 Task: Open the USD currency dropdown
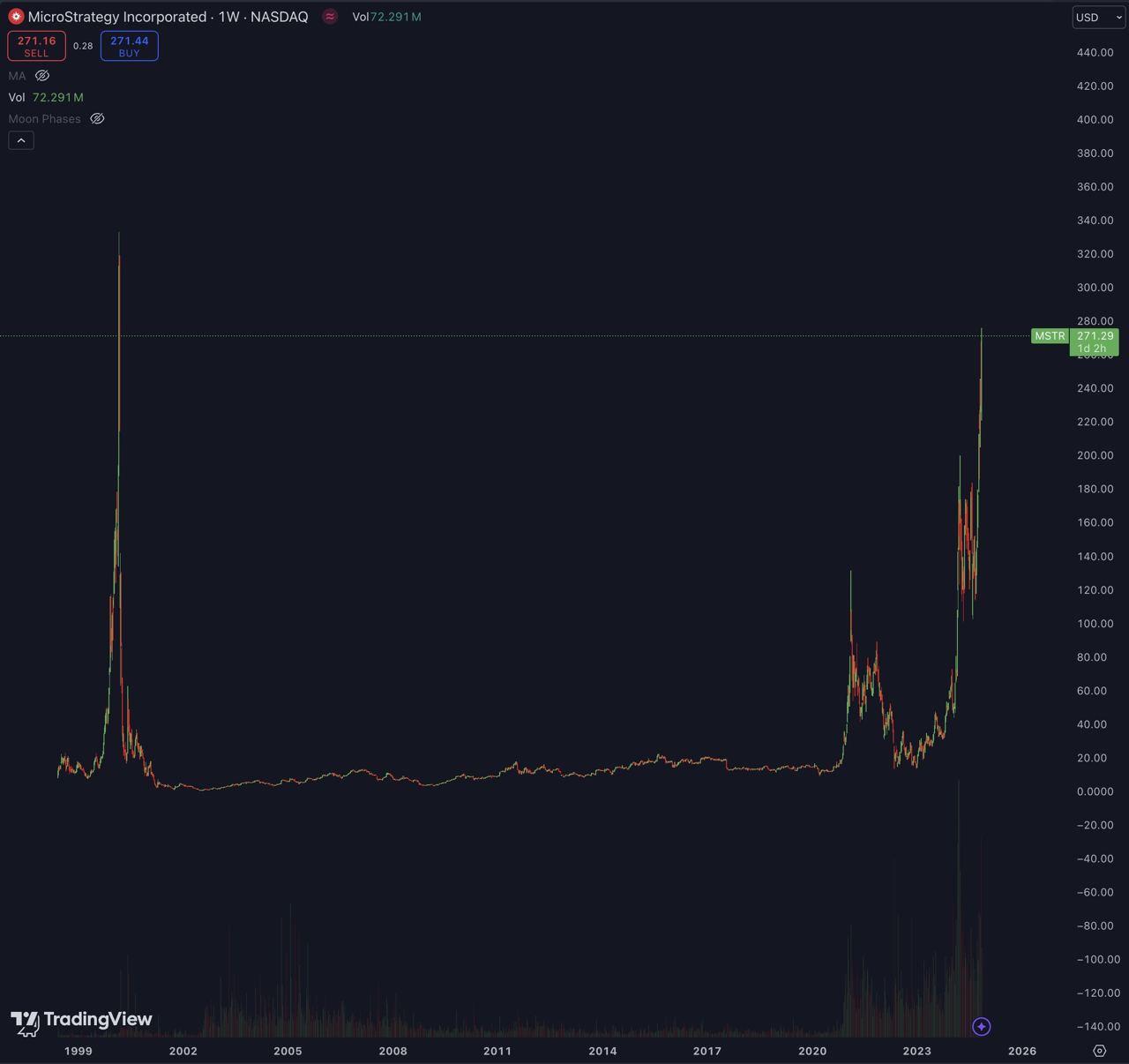(x=1099, y=18)
